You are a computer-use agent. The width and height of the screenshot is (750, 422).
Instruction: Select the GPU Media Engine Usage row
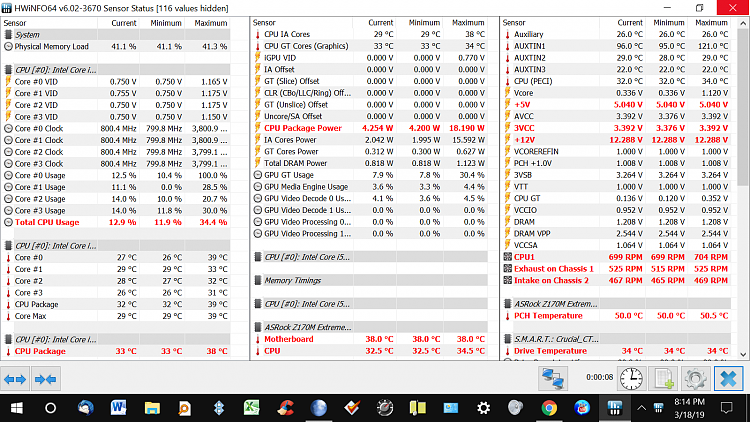pos(370,187)
